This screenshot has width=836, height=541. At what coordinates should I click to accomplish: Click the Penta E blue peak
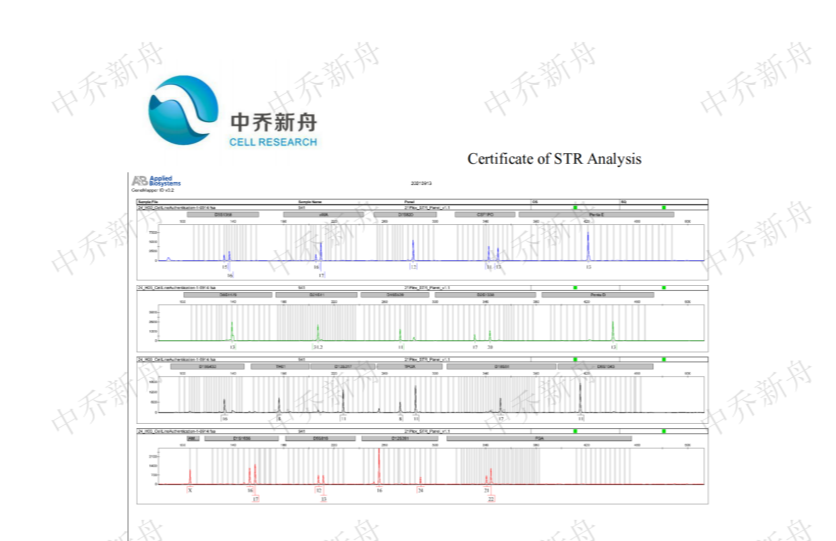[x=588, y=246]
